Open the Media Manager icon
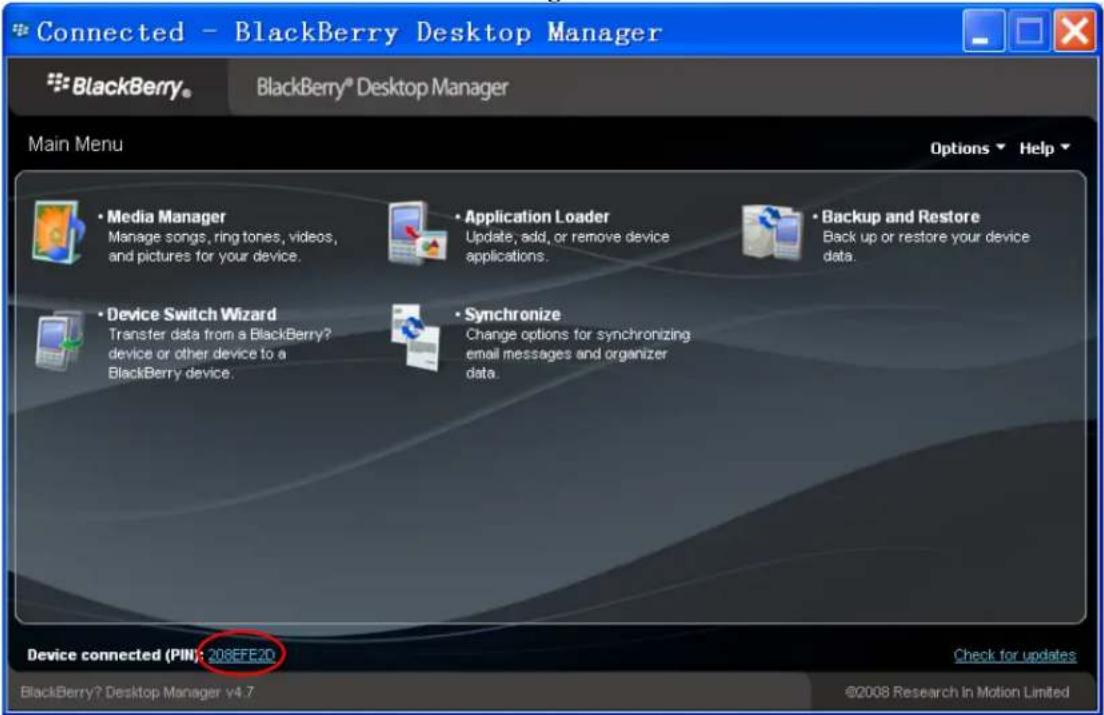 [x=58, y=233]
